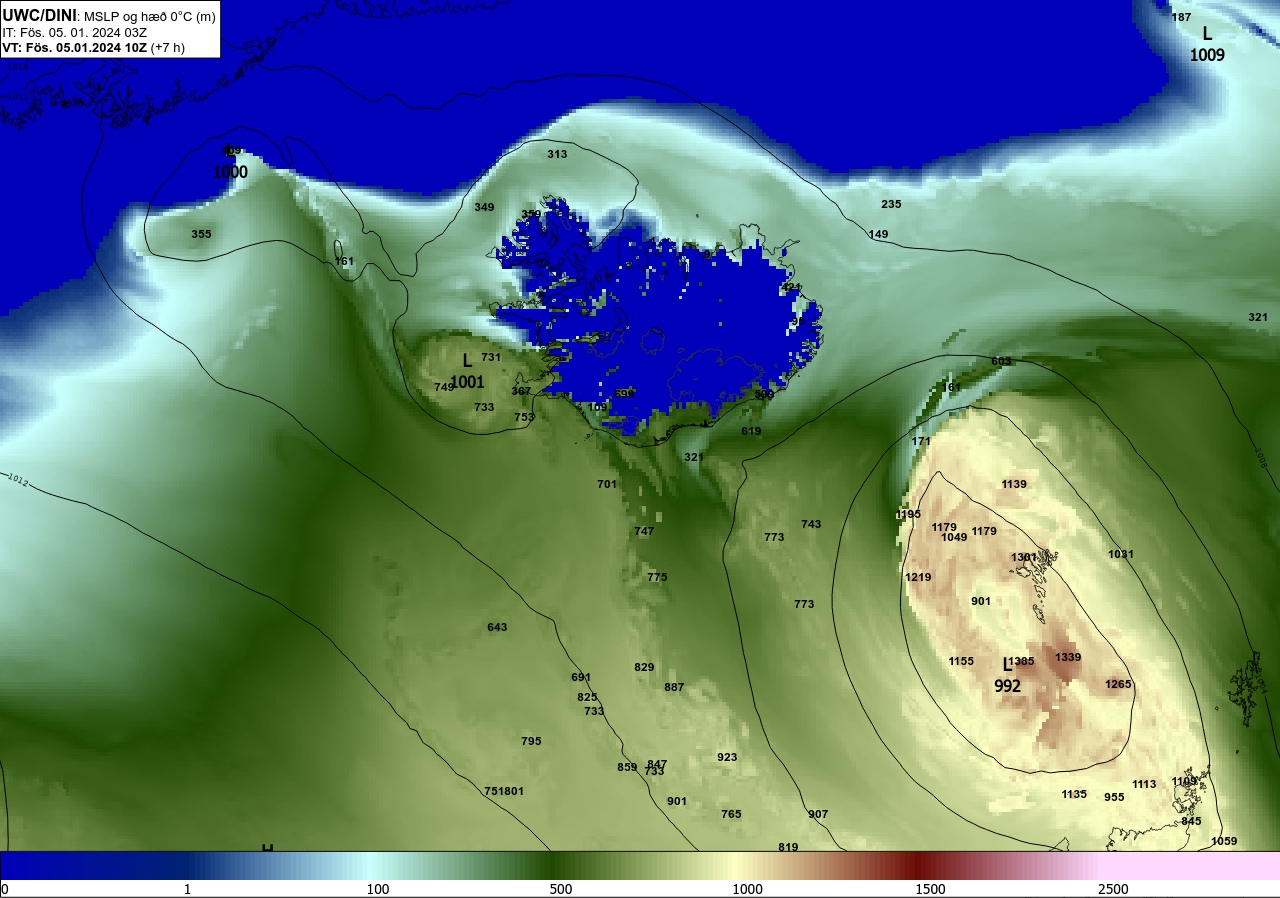This screenshot has width=1280, height=898.
Task: Click the height value 887
Action: point(674,687)
